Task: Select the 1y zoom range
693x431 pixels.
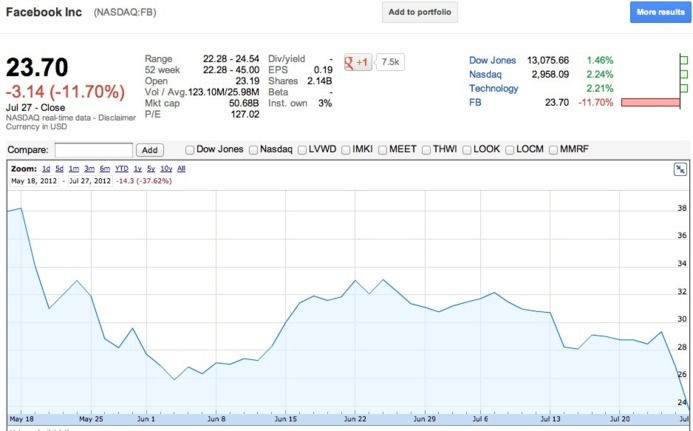Action: [x=137, y=169]
